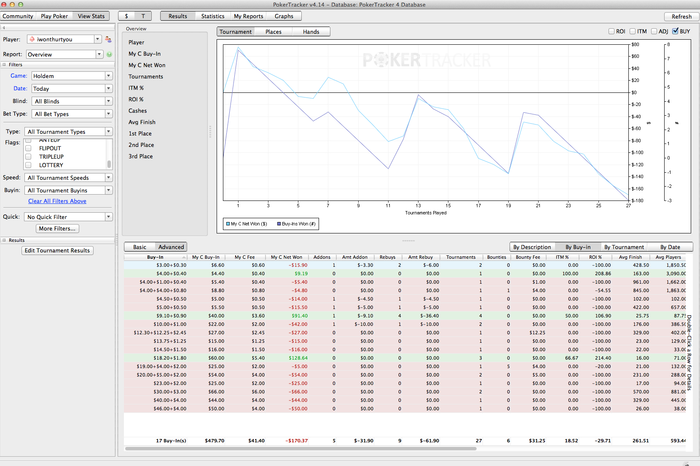
Task: Click the Buy-Ins Won legend icon
Action: tap(277, 225)
